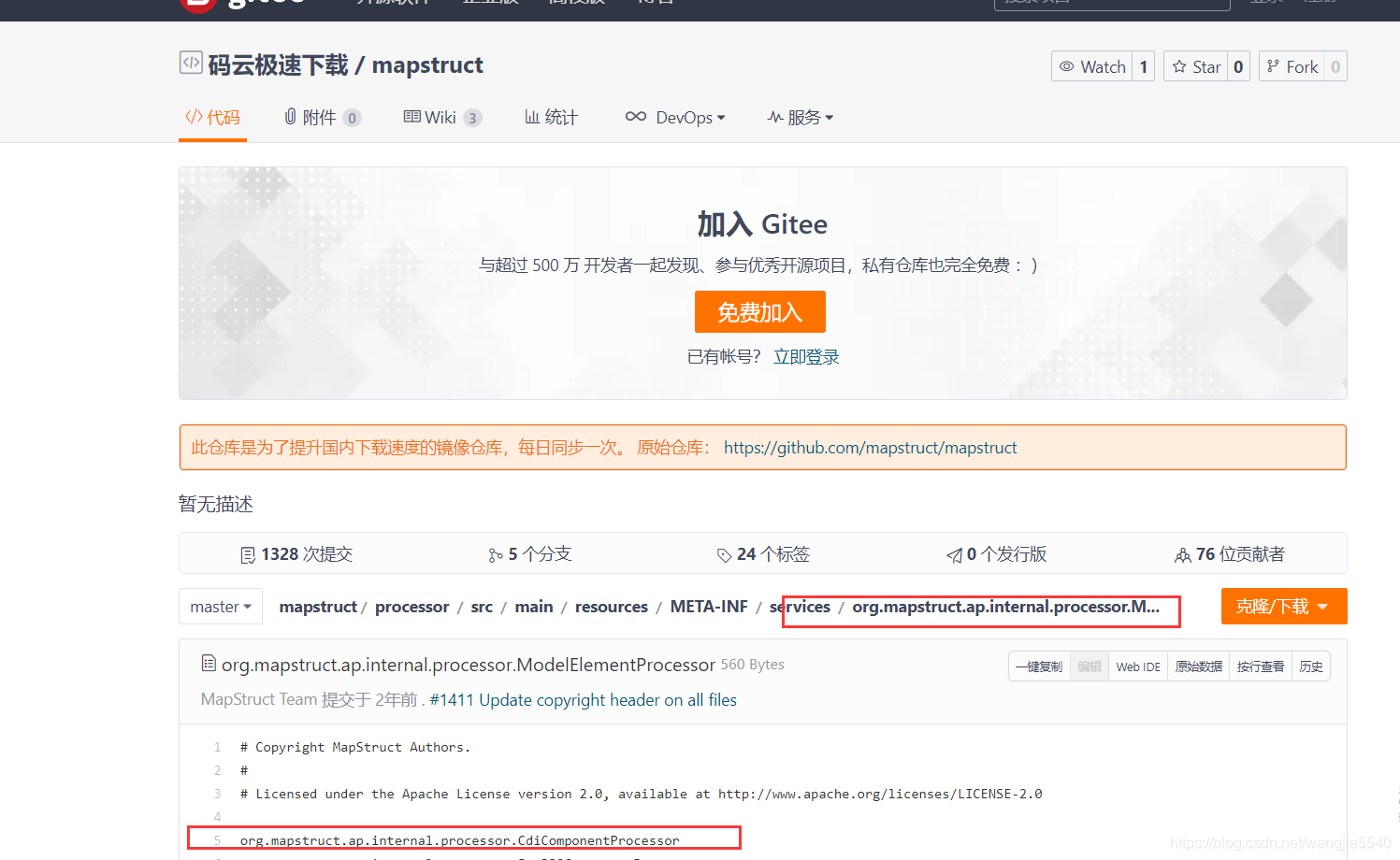This screenshot has width=1400, height=860.
Task: Open the master branch dropdown
Action: click(221, 607)
